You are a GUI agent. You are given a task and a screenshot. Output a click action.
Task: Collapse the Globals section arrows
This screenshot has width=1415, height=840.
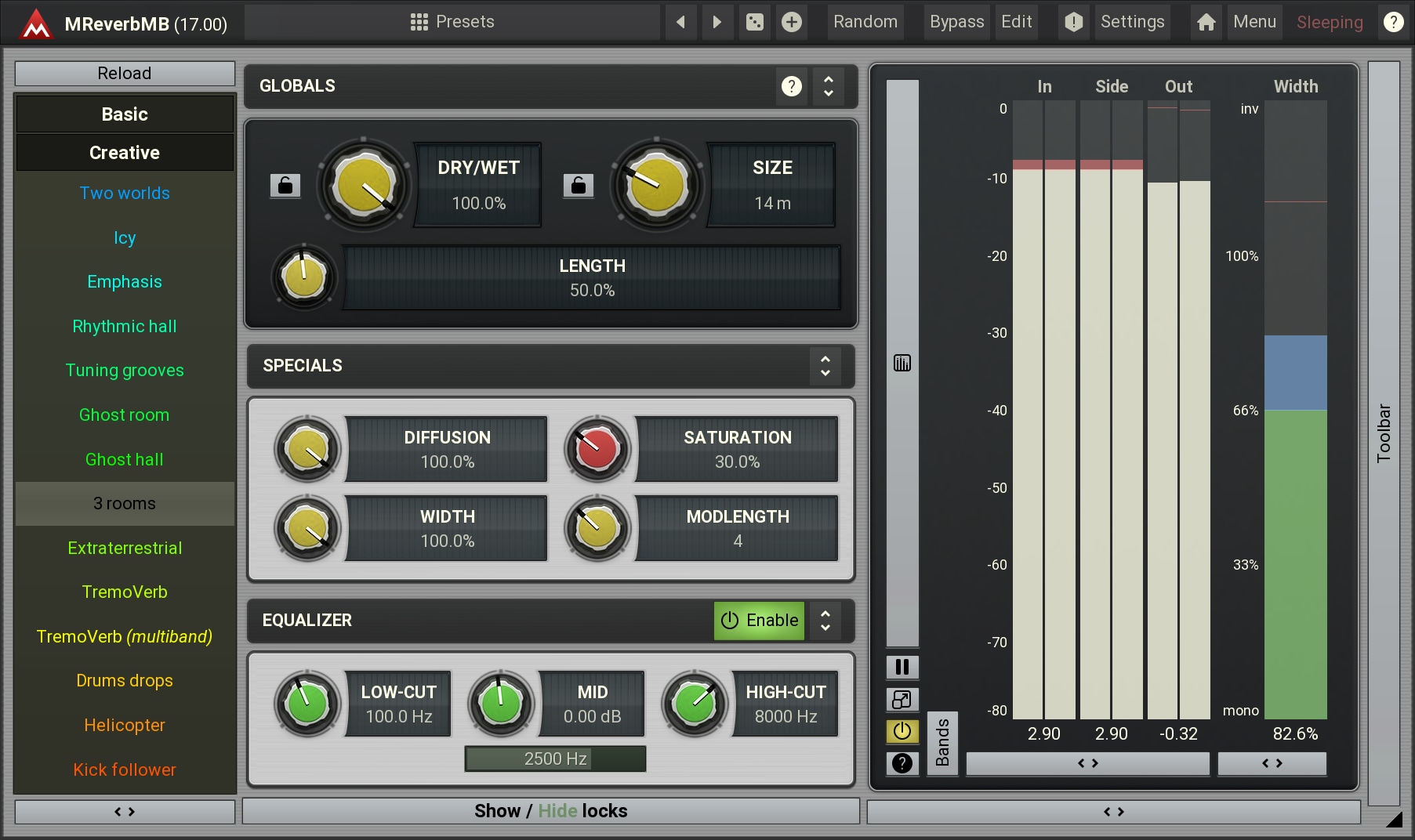[829, 86]
